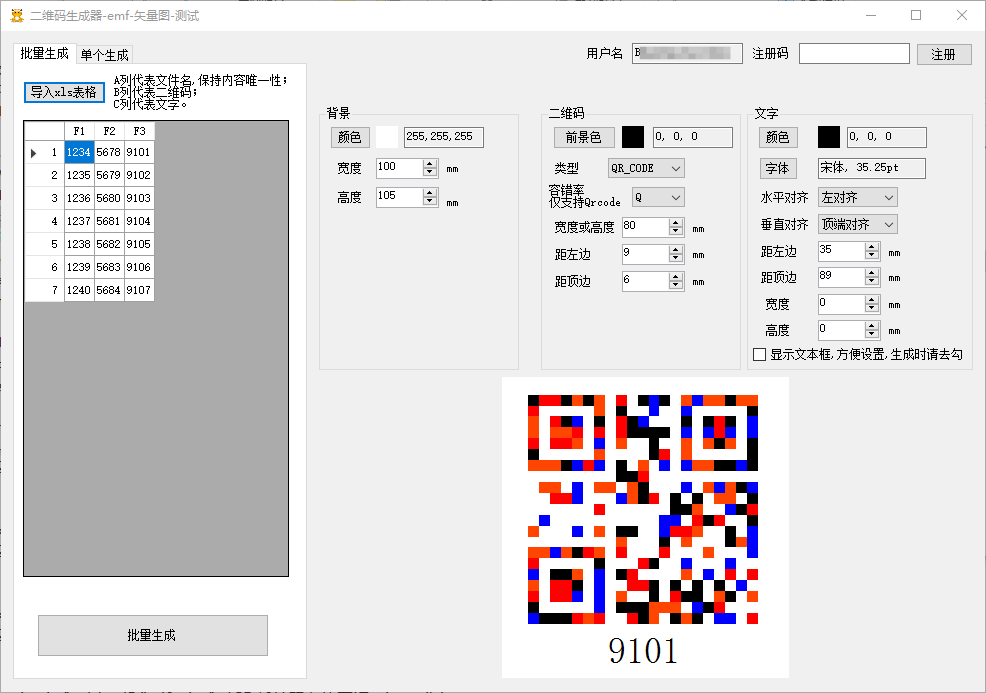
Task: Click the text 距顶边 field showing 89
Action: (841, 277)
